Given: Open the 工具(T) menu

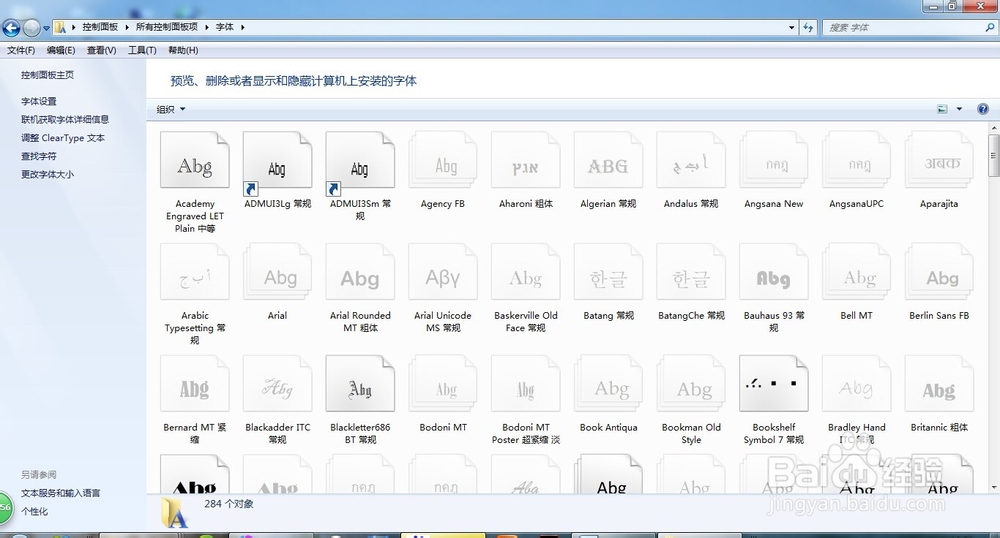Looking at the screenshot, I should [142, 50].
